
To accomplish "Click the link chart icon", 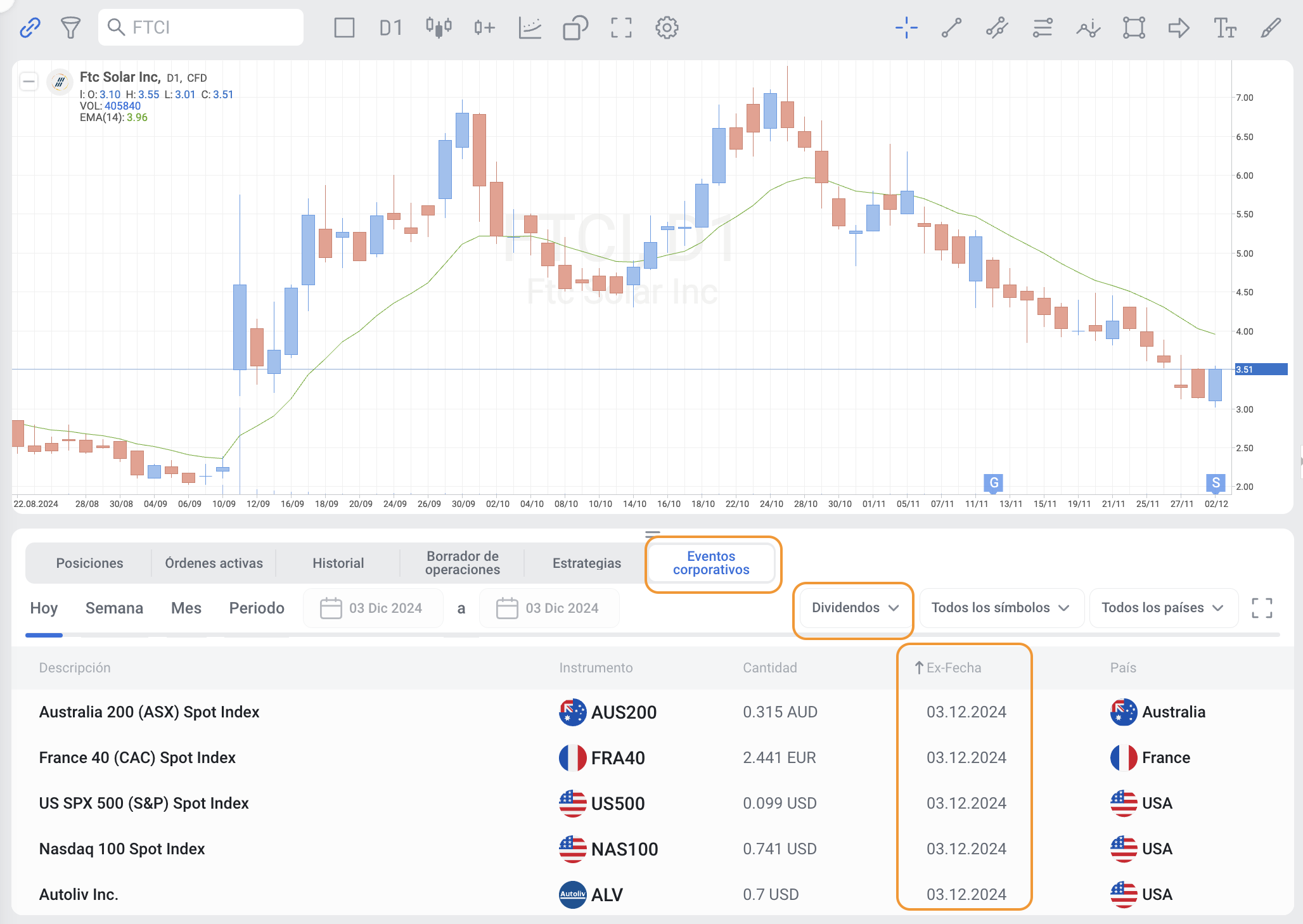I will tap(30, 27).
